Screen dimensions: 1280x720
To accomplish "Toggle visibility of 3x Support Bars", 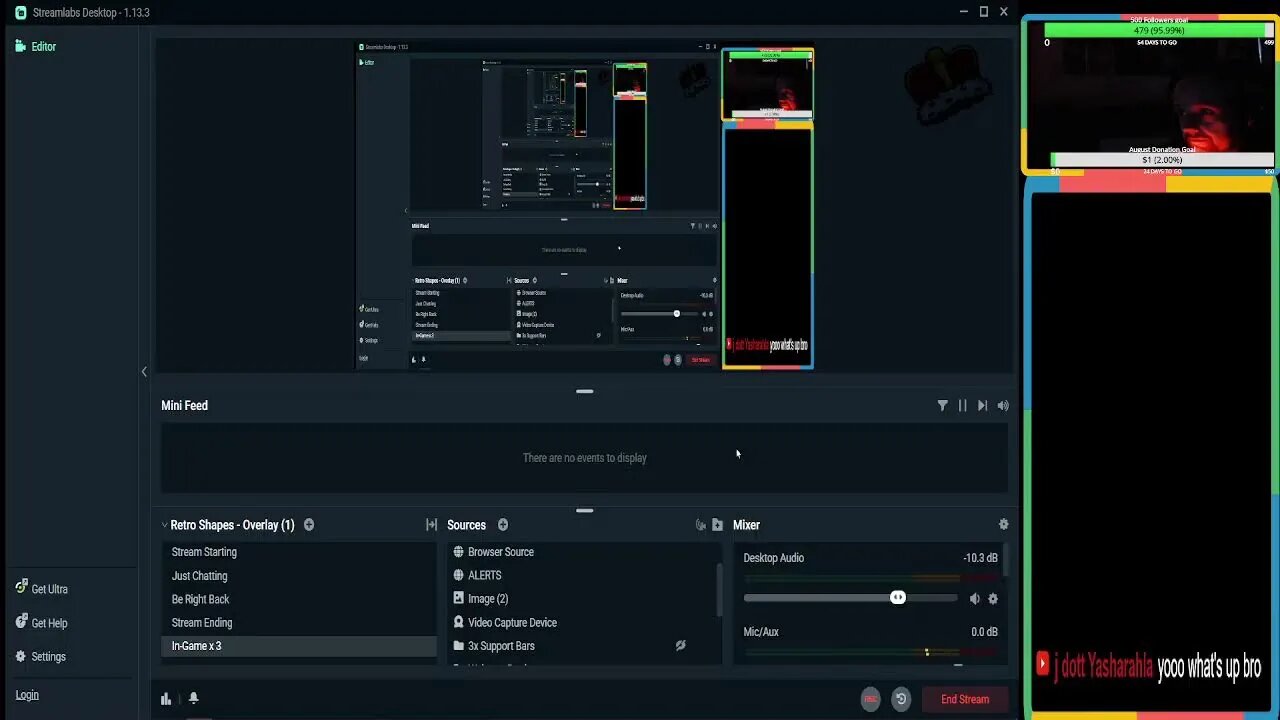I will 680,646.
